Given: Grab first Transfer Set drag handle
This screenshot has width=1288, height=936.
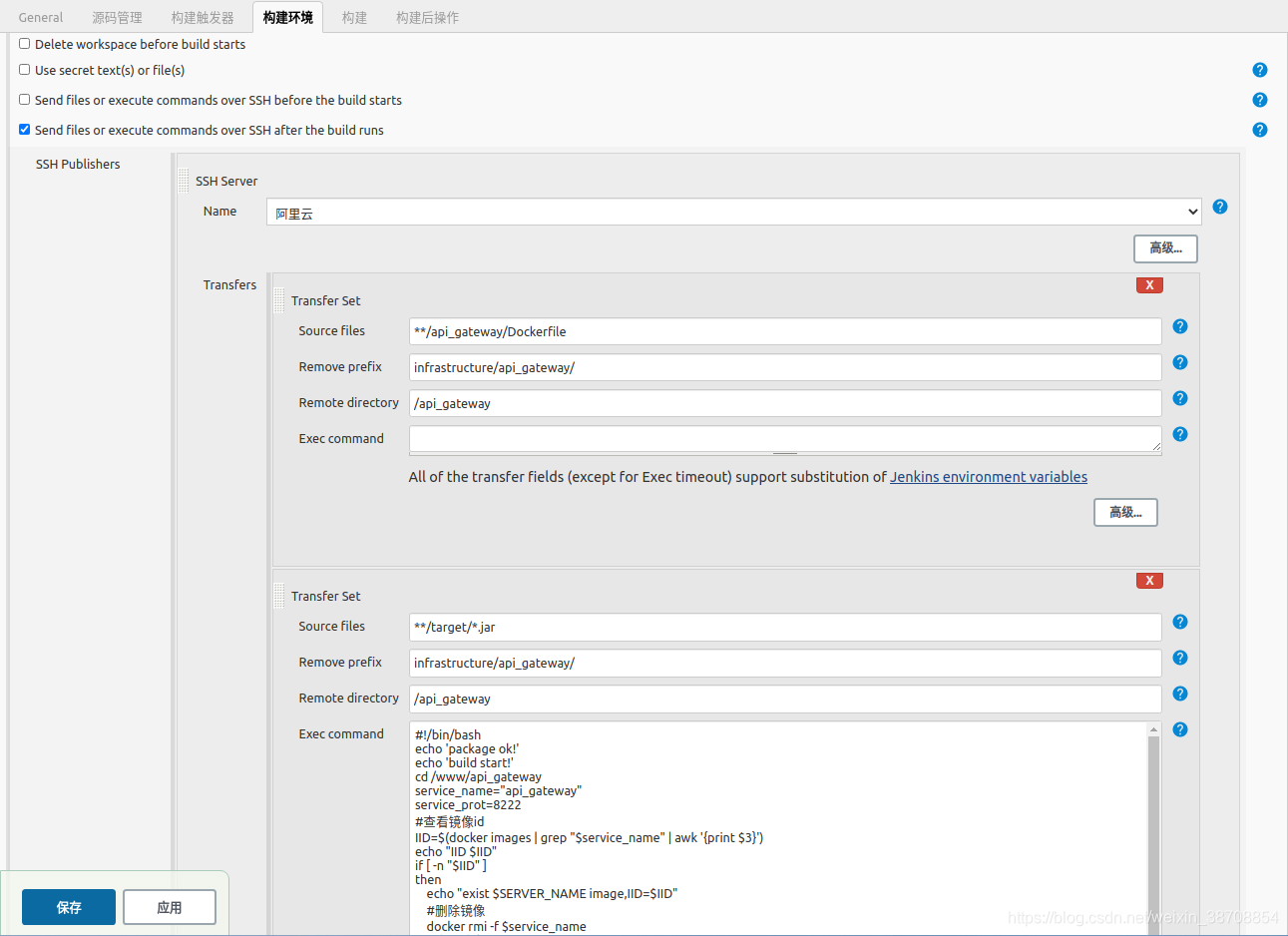Looking at the screenshot, I should pyautogui.click(x=279, y=300).
